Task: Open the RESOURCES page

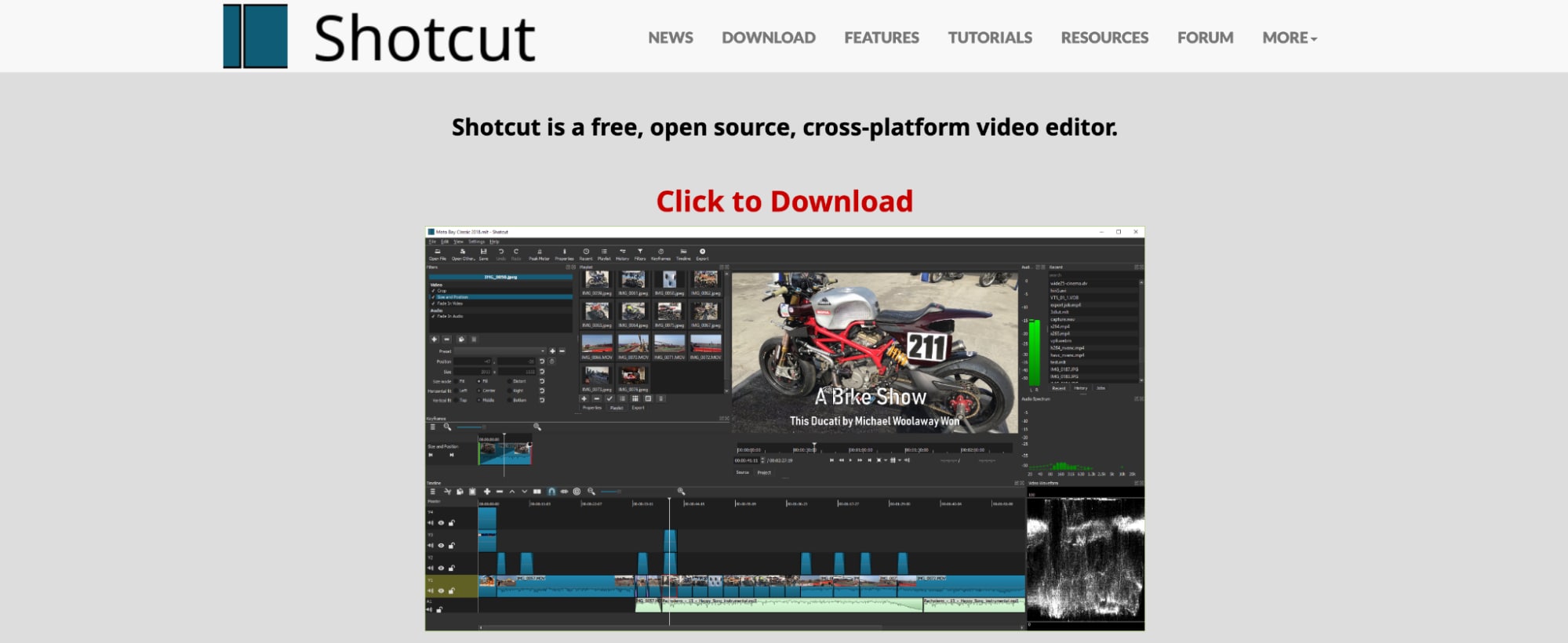Action: pos(1104,38)
